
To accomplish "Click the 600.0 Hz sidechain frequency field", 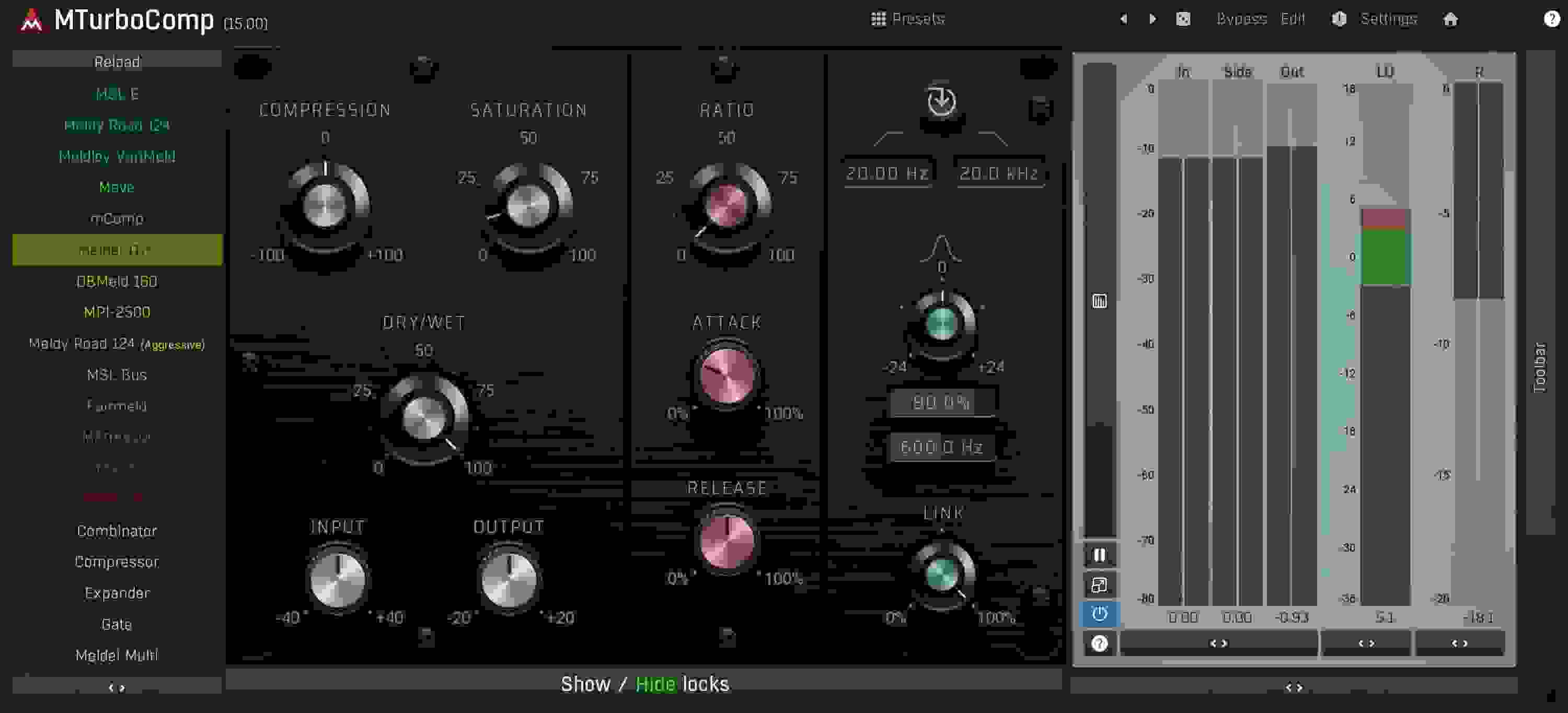I will coord(942,446).
